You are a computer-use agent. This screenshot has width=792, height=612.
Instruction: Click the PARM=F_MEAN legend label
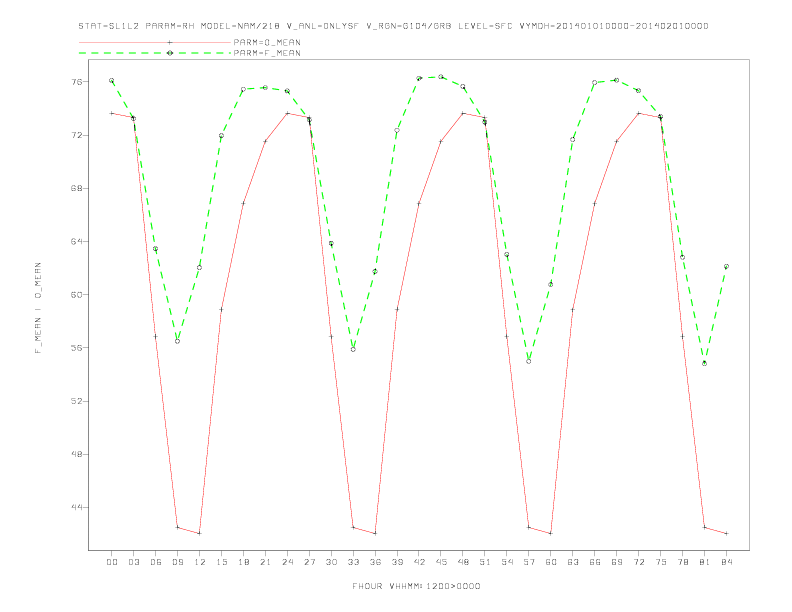point(267,53)
